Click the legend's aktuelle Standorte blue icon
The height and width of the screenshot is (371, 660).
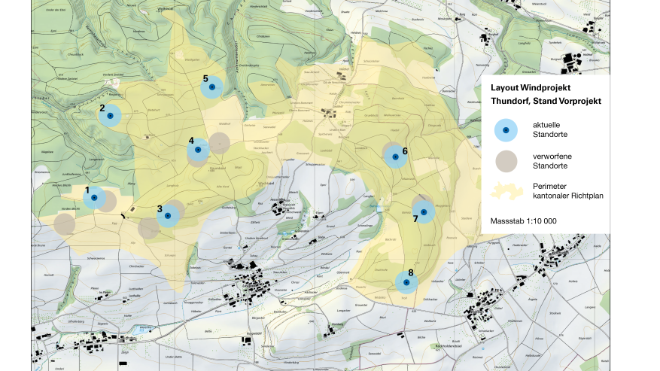click(506, 130)
